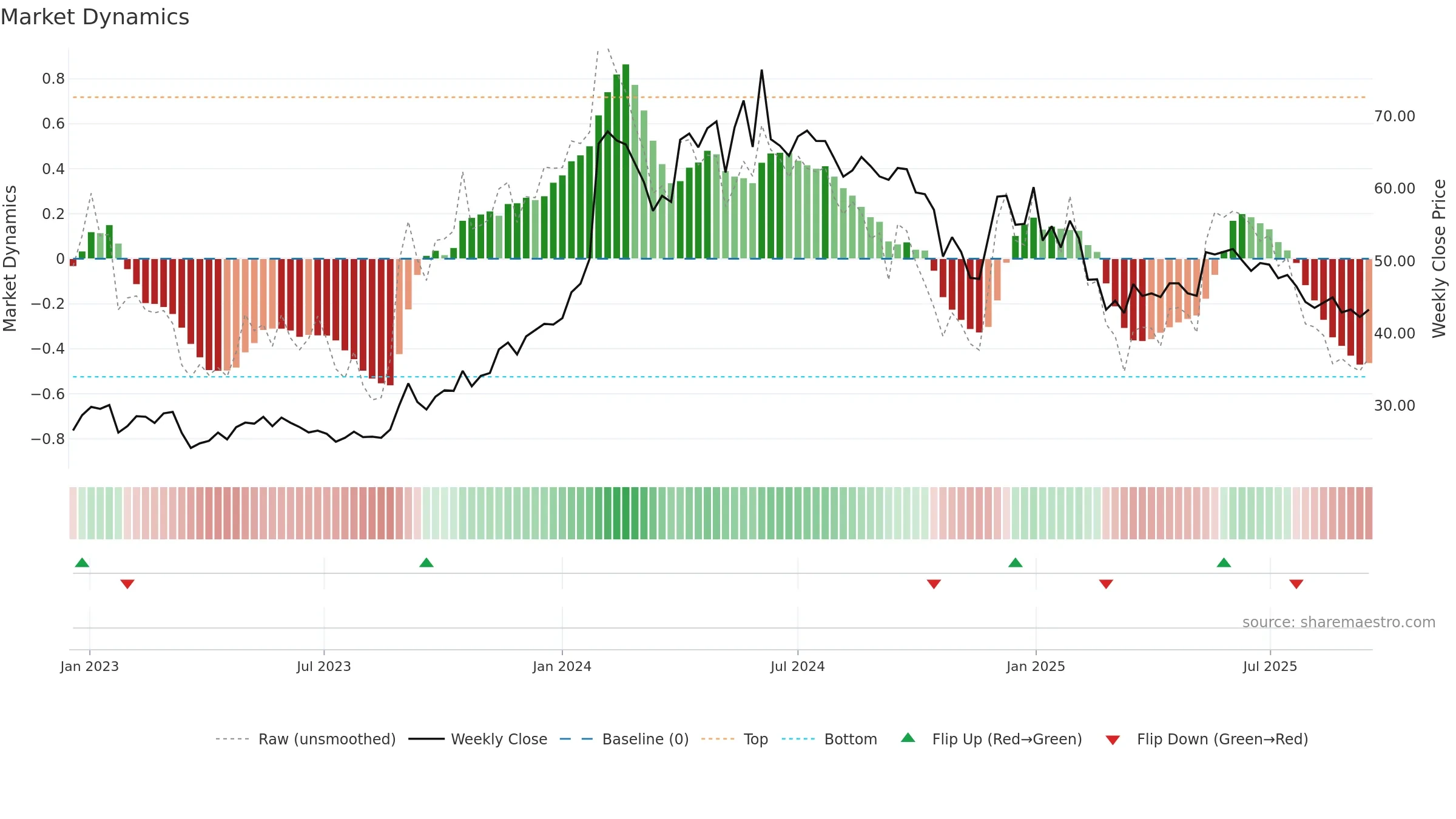Select the flip-down marker after Jul 2024

click(934, 584)
